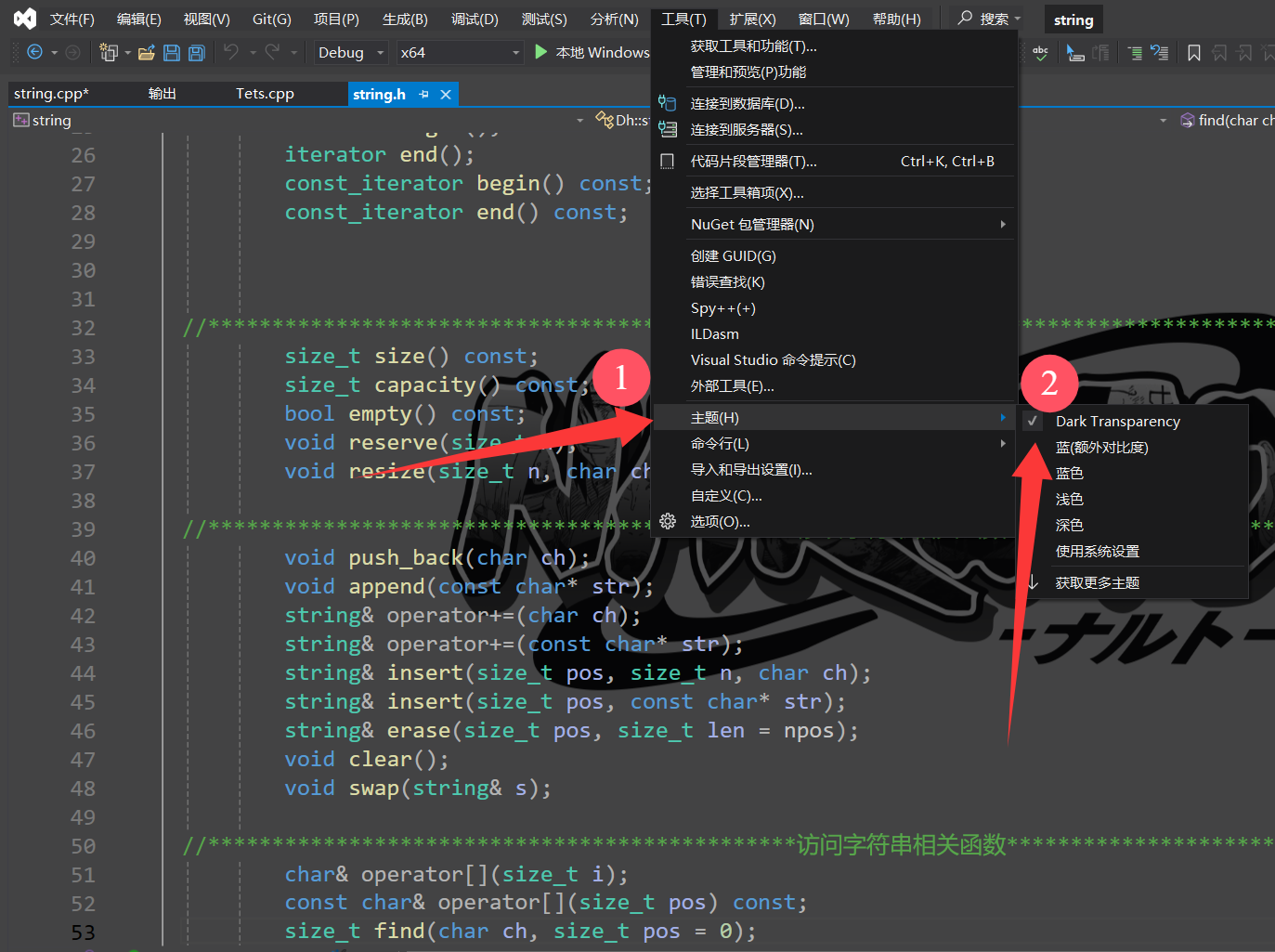Open the 主题(H) theme submenu
This screenshot has width=1275, height=952.
coord(834,417)
